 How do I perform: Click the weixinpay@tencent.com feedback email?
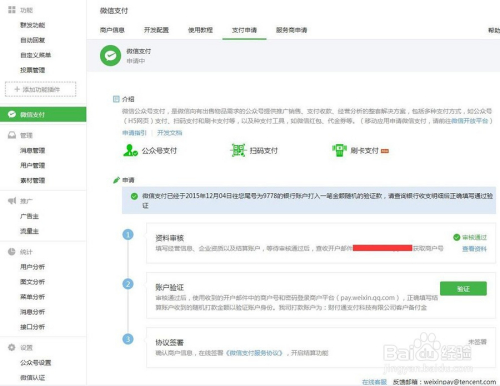pos(460,382)
